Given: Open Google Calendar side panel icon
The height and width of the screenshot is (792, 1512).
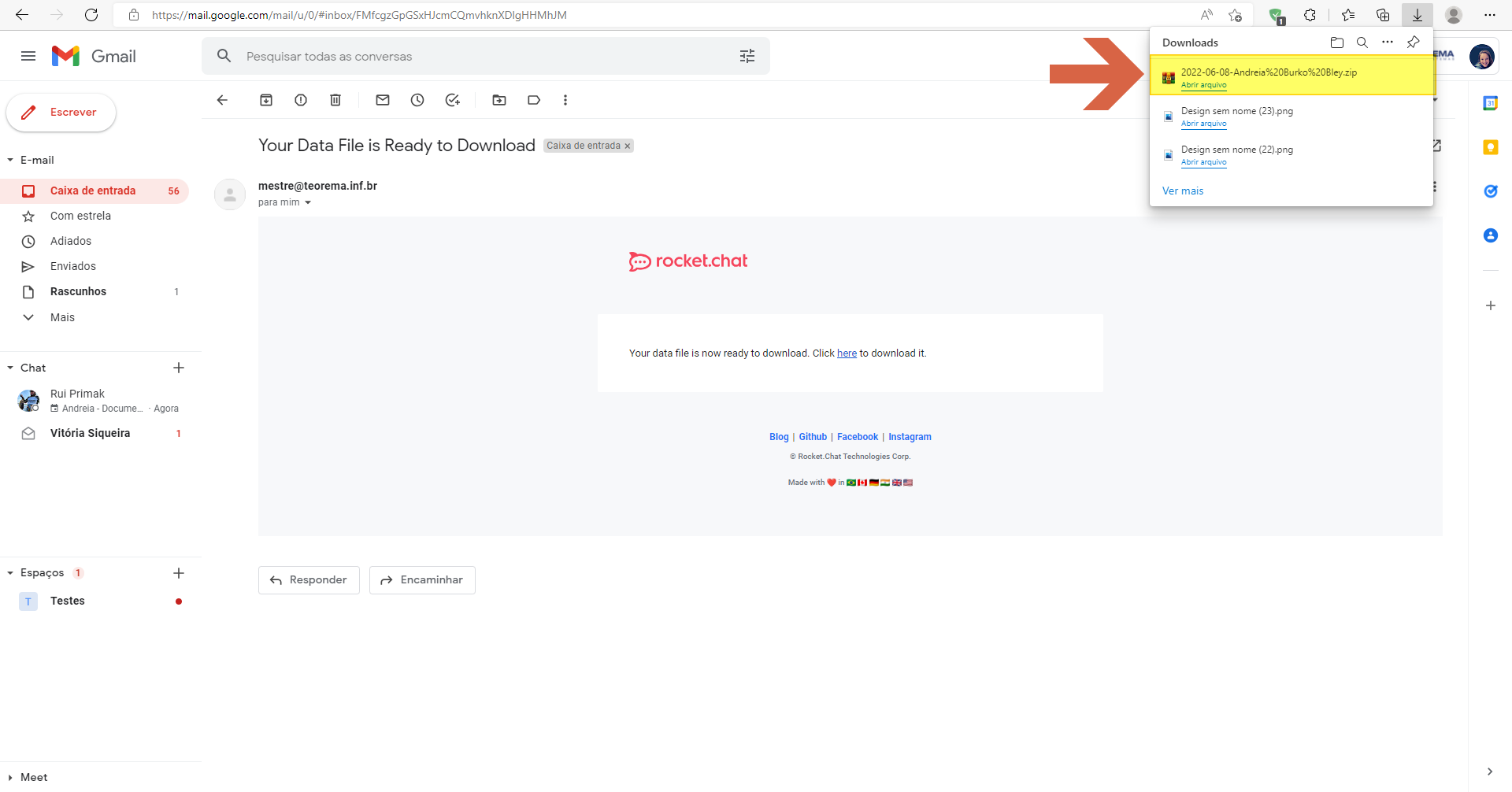Looking at the screenshot, I should point(1491,103).
